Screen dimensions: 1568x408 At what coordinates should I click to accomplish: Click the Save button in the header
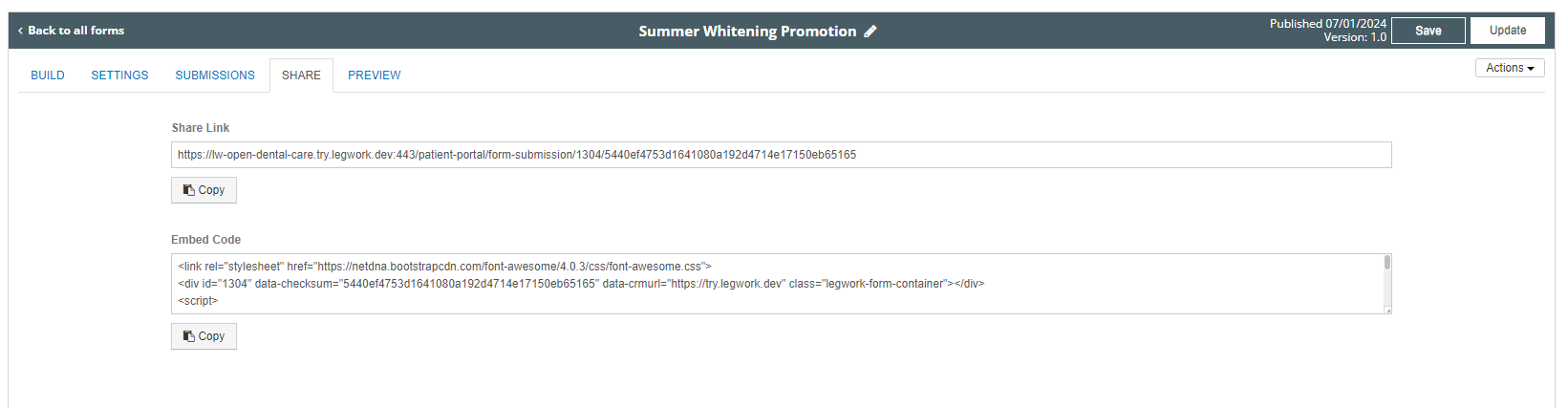point(1428,31)
